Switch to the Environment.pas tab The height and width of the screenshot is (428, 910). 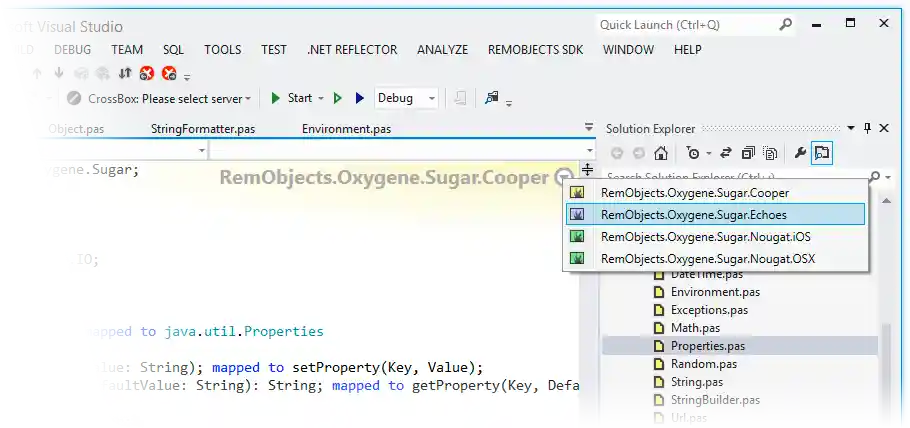point(346,128)
